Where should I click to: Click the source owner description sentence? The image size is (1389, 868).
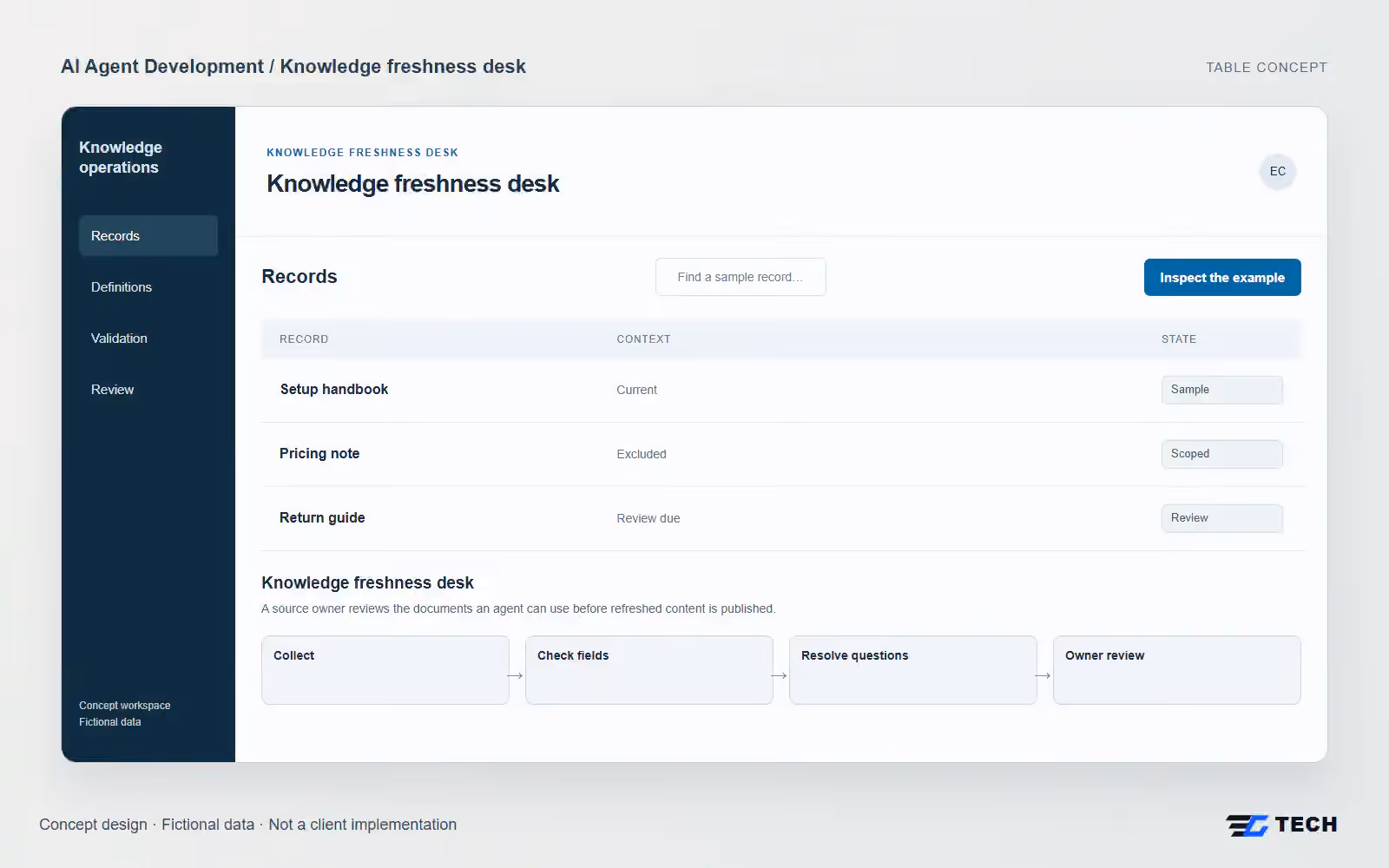click(518, 609)
